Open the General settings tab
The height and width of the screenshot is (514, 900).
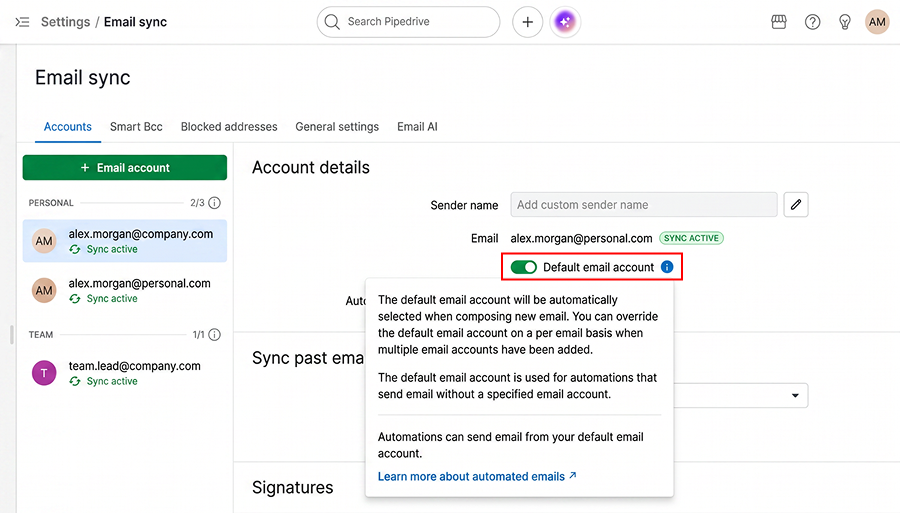click(x=337, y=127)
